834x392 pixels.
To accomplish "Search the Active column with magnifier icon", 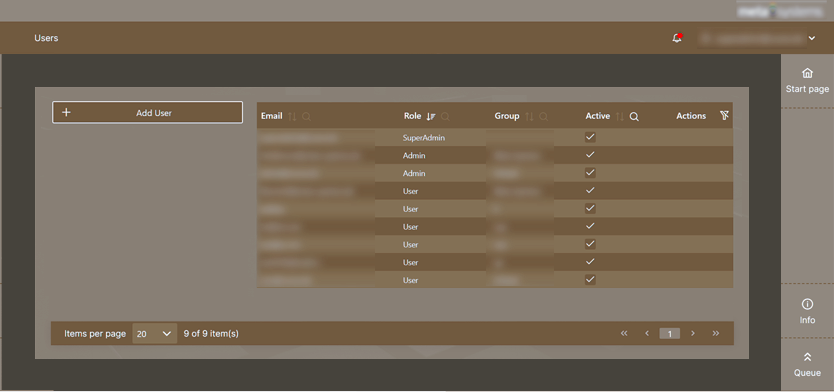I will [x=634, y=116].
